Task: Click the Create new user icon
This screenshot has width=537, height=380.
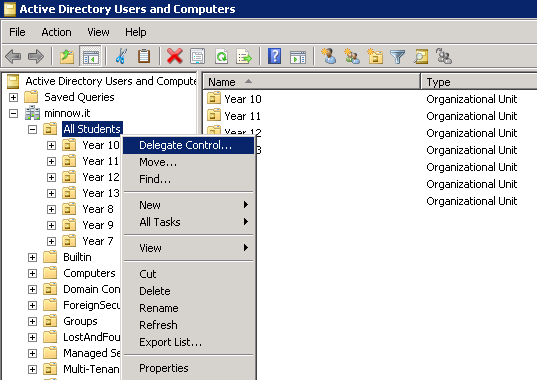Action: pyautogui.click(x=329, y=56)
